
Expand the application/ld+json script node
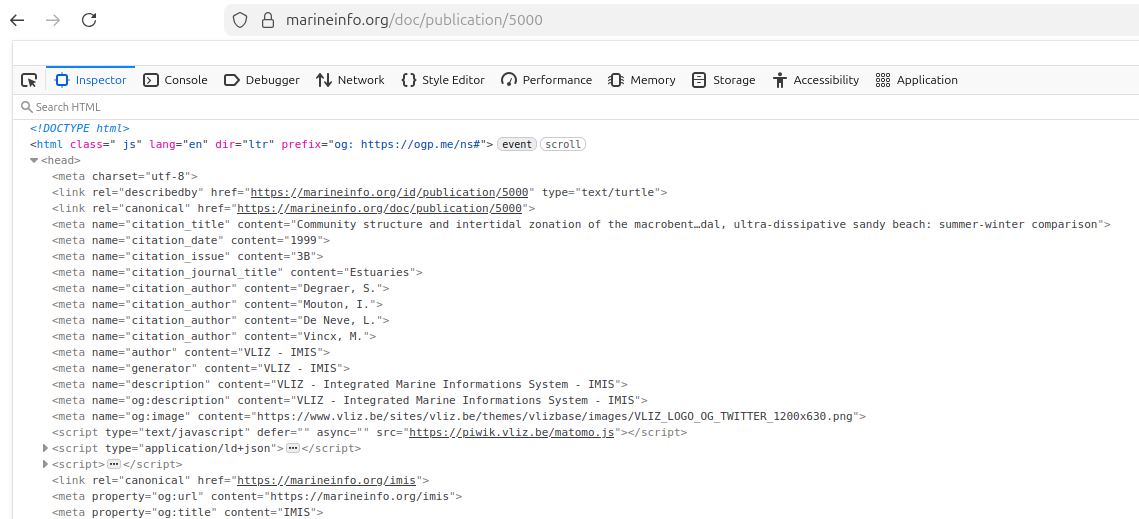pyautogui.click(x=46, y=448)
